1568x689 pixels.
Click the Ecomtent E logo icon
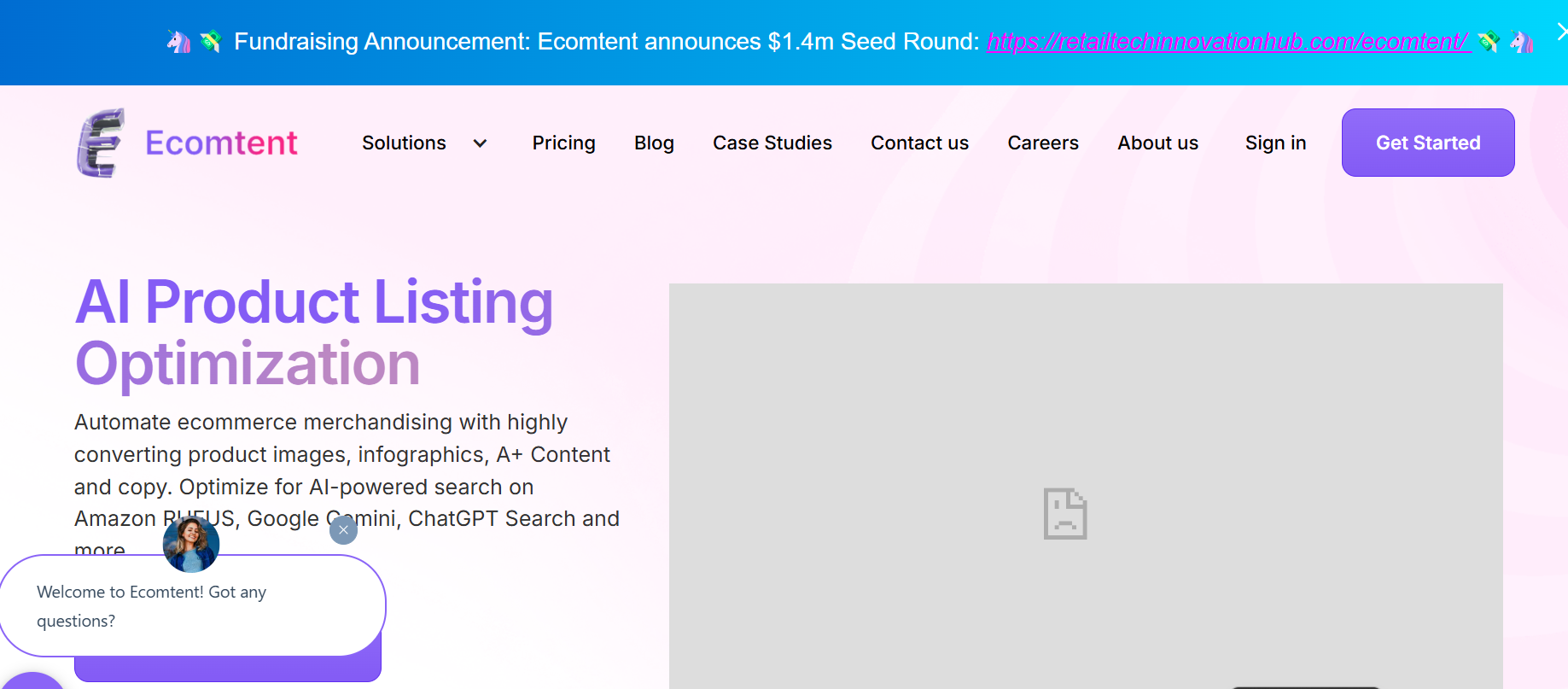click(x=101, y=143)
